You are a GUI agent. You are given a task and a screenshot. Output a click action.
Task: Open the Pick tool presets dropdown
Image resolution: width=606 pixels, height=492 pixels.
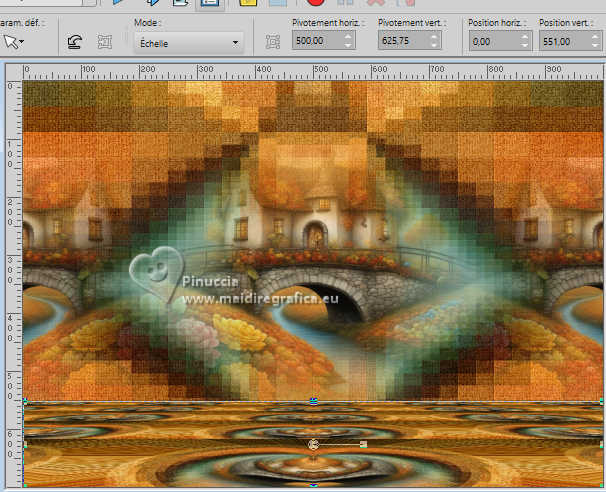[x=14, y=41]
